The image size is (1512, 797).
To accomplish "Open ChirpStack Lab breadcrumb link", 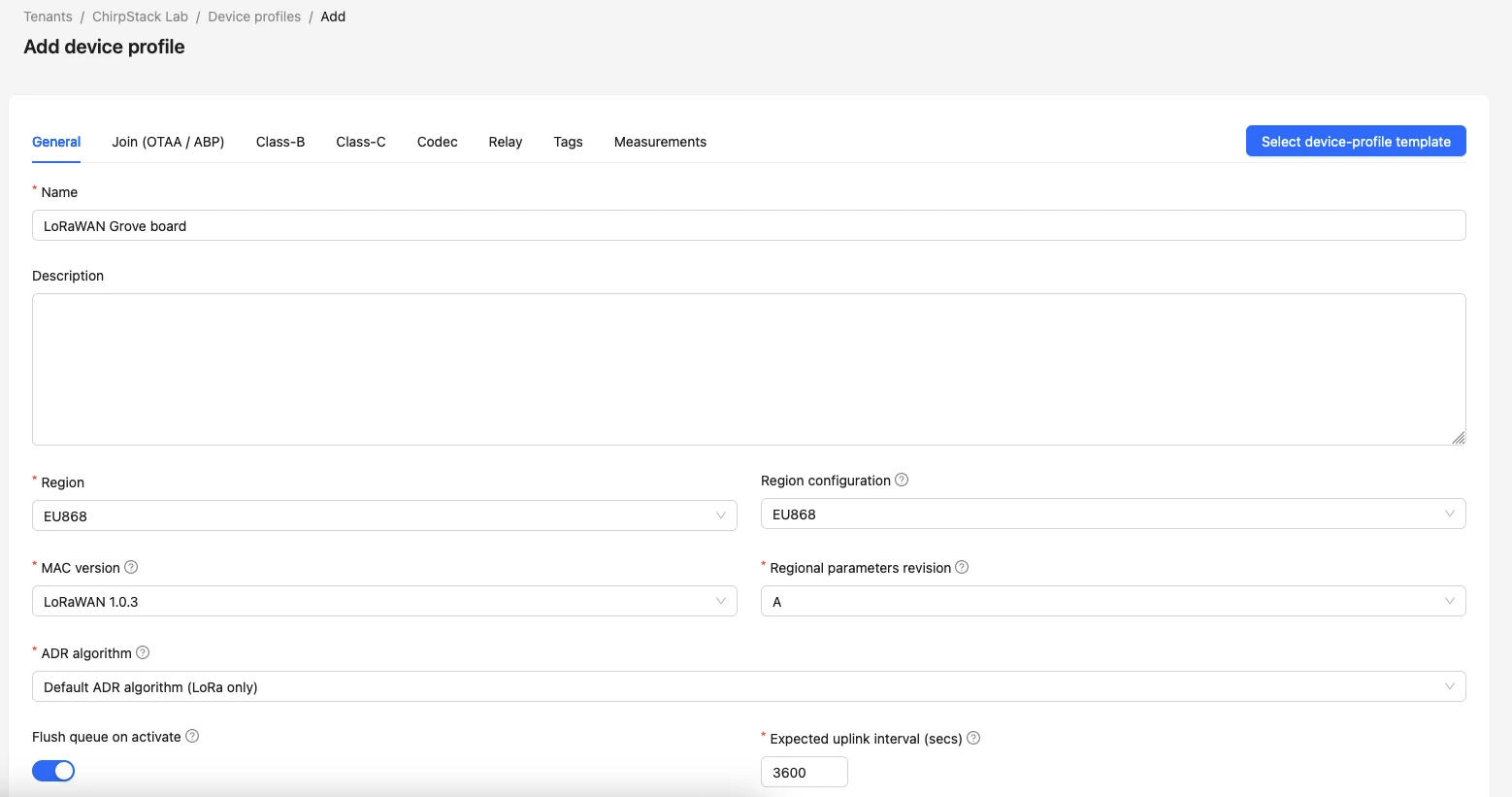I will click(x=140, y=17).
